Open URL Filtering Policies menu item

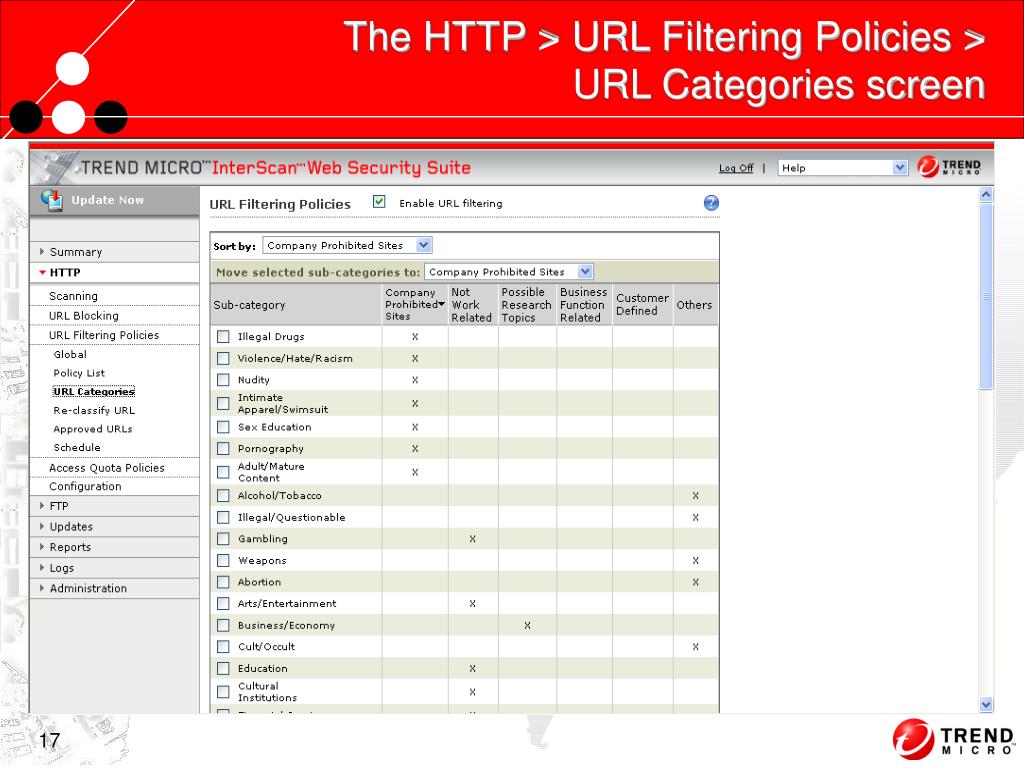(x=104, y=335)
